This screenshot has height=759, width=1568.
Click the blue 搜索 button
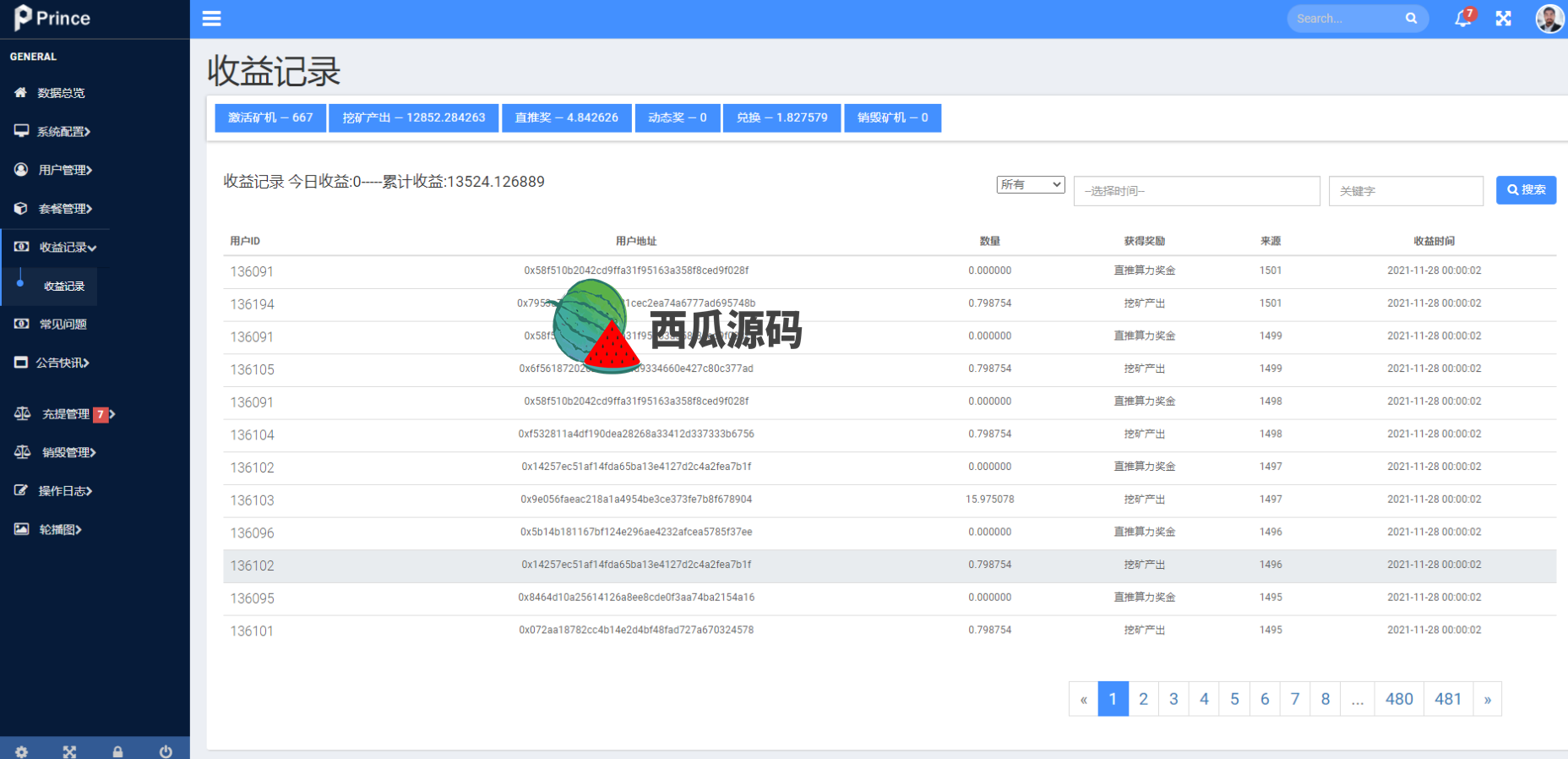pos(1526,190)
